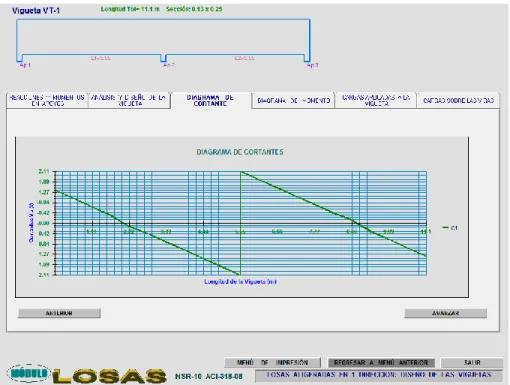Click Regresar a Menú Anterior

[x=381, y=362]
